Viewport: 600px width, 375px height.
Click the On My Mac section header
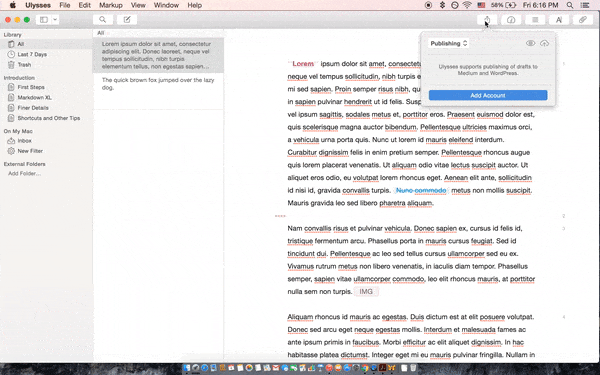click(18, 131)
